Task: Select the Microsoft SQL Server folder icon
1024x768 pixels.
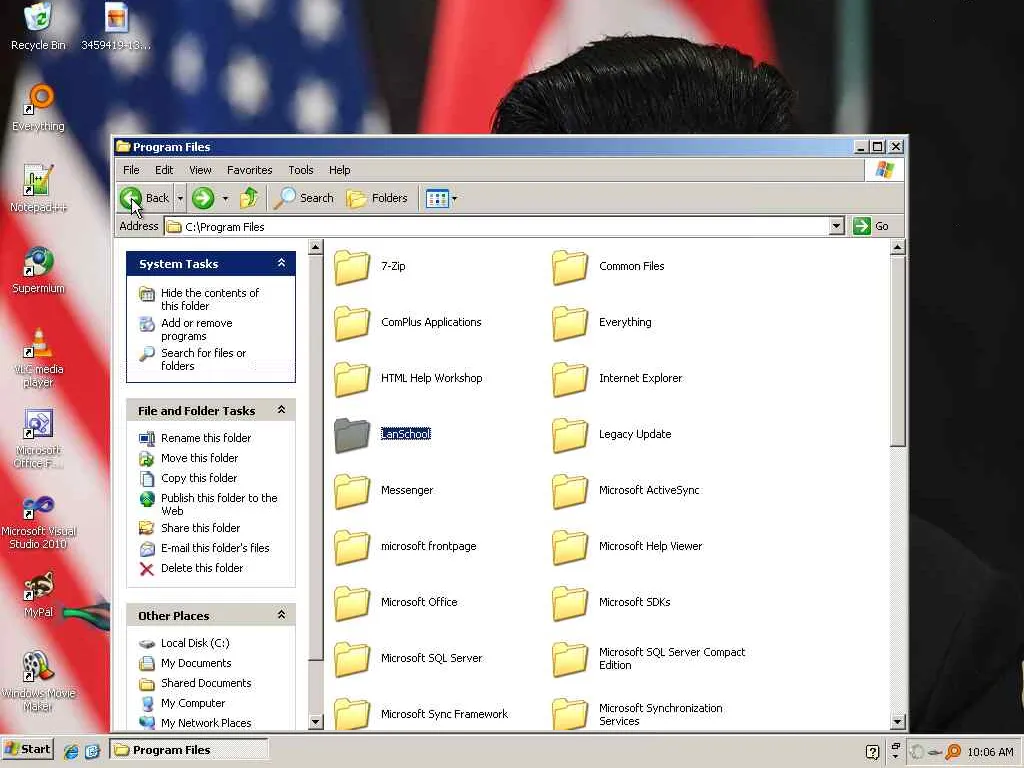Action: [x=352, y=658]
